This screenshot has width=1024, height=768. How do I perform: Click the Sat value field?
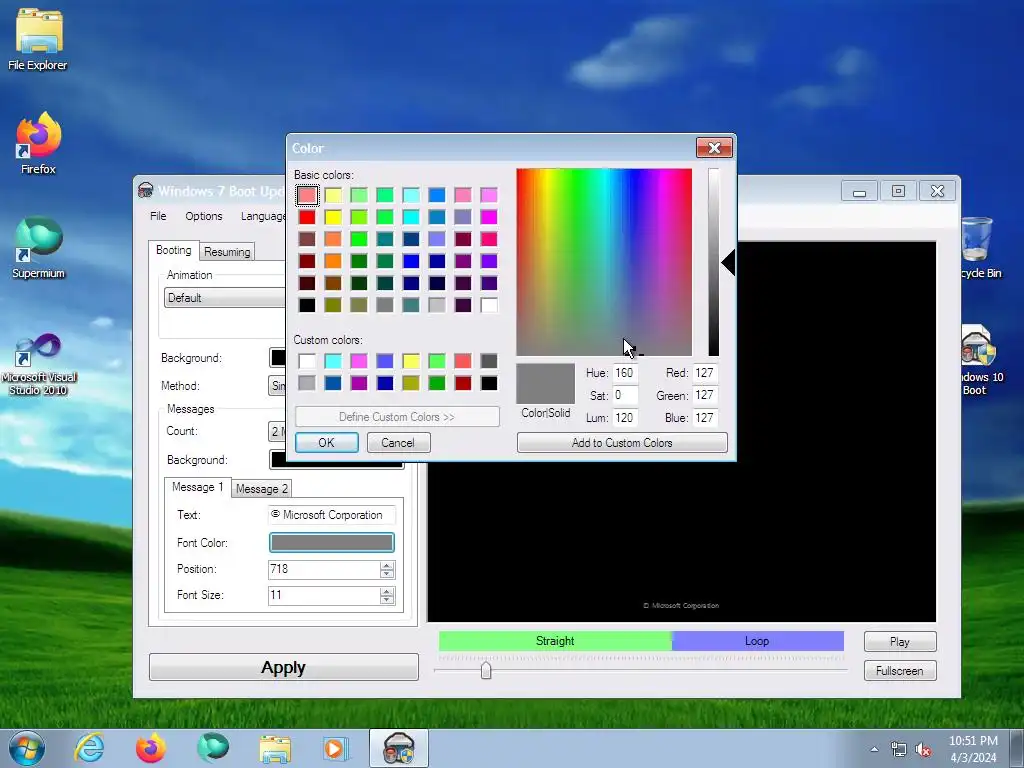(625, 395)
